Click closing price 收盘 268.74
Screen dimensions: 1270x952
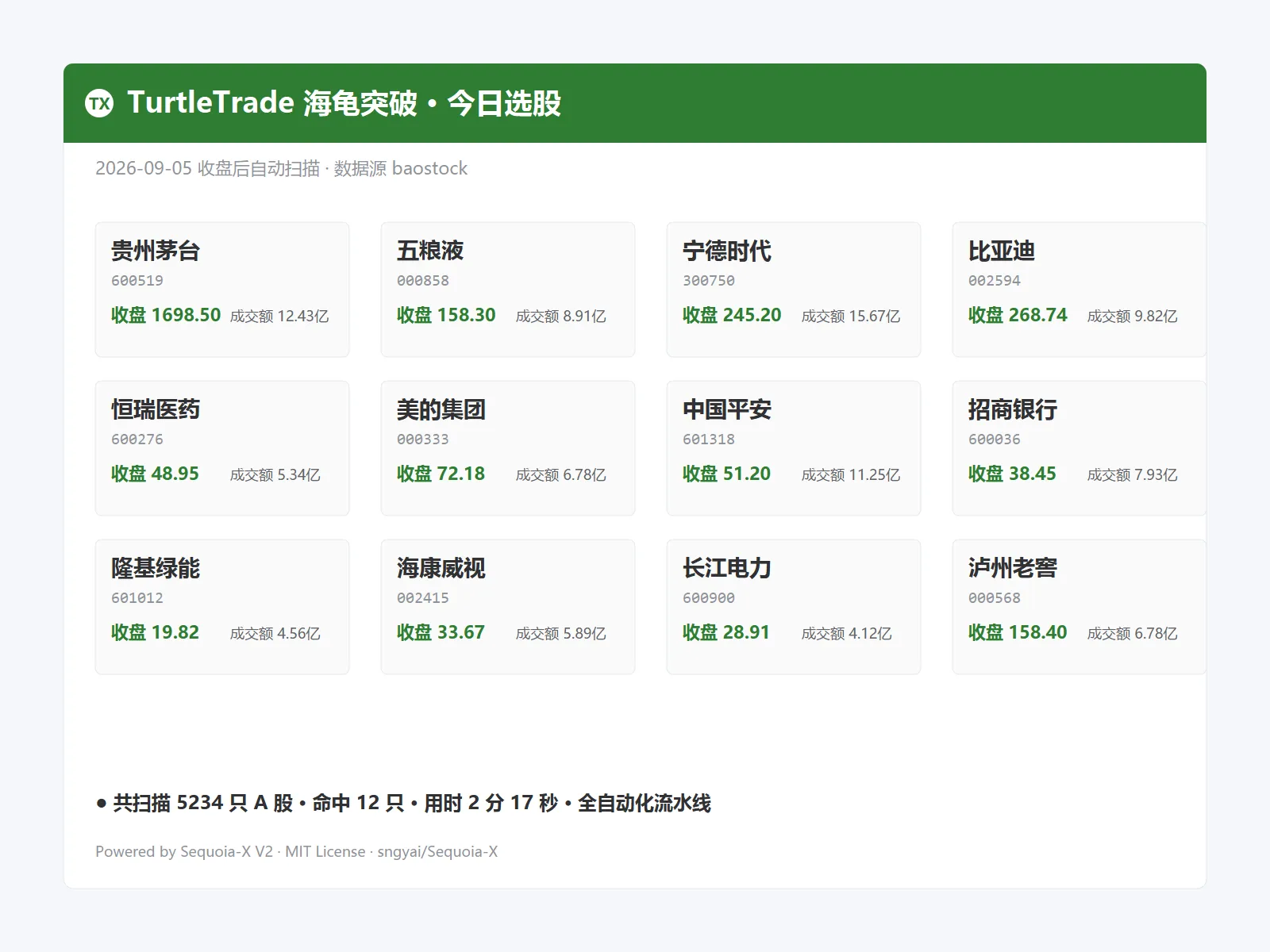tap(1018, 315)
